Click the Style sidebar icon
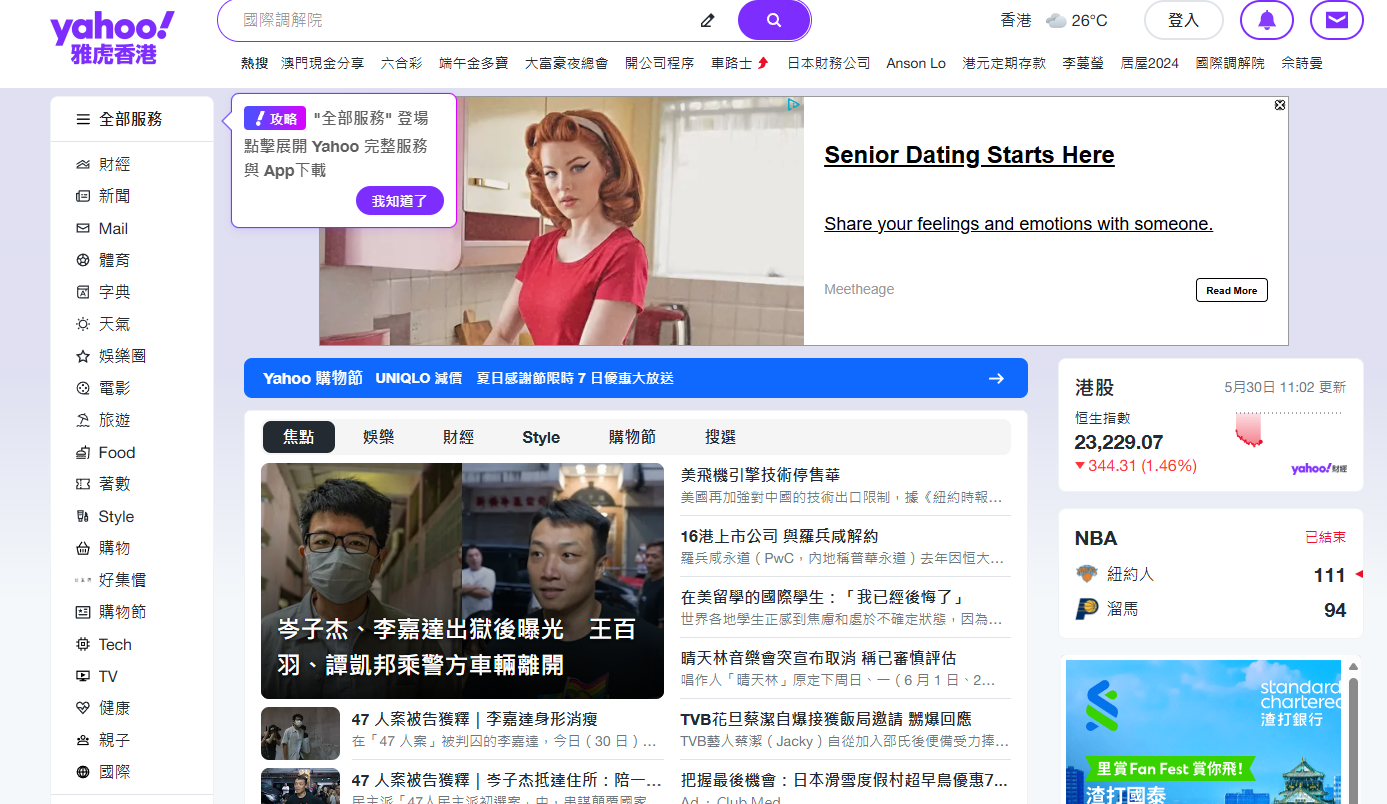 pyautogui.click(x=83, y=516)
